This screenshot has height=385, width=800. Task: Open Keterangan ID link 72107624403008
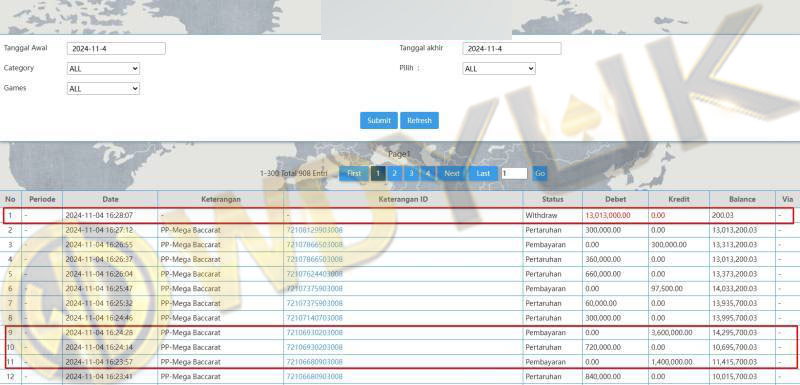click(x=314, y=274)
